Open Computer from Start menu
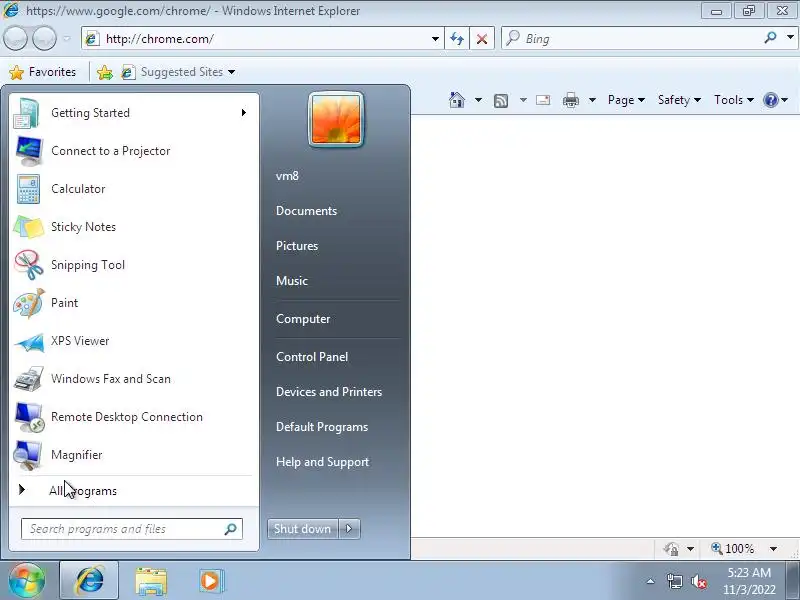Viewport: 800px width, 600px height. click(x=303, y=319)
